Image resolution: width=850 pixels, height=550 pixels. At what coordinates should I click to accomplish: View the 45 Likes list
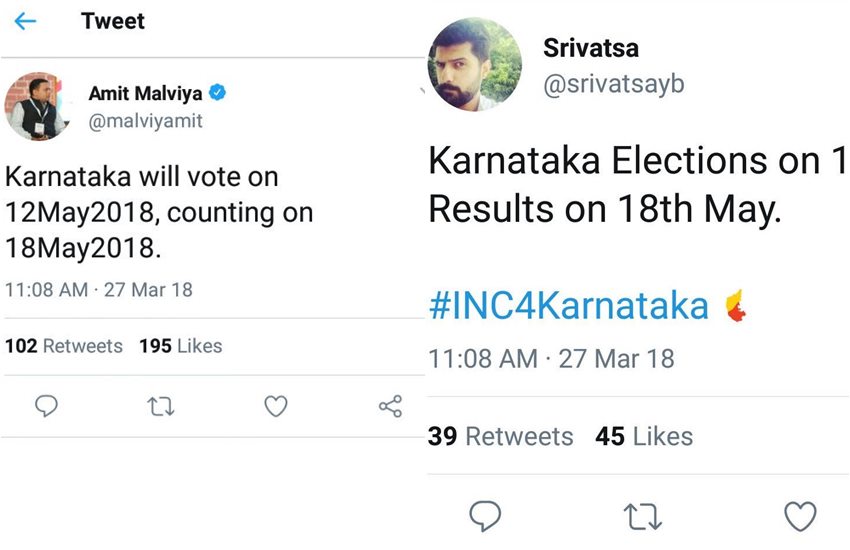[644, 436]
